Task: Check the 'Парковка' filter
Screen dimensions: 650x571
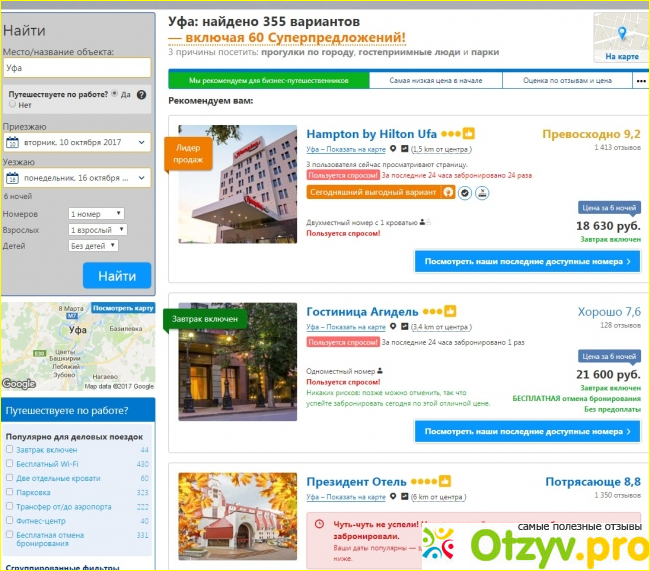Action: point(10,492)
